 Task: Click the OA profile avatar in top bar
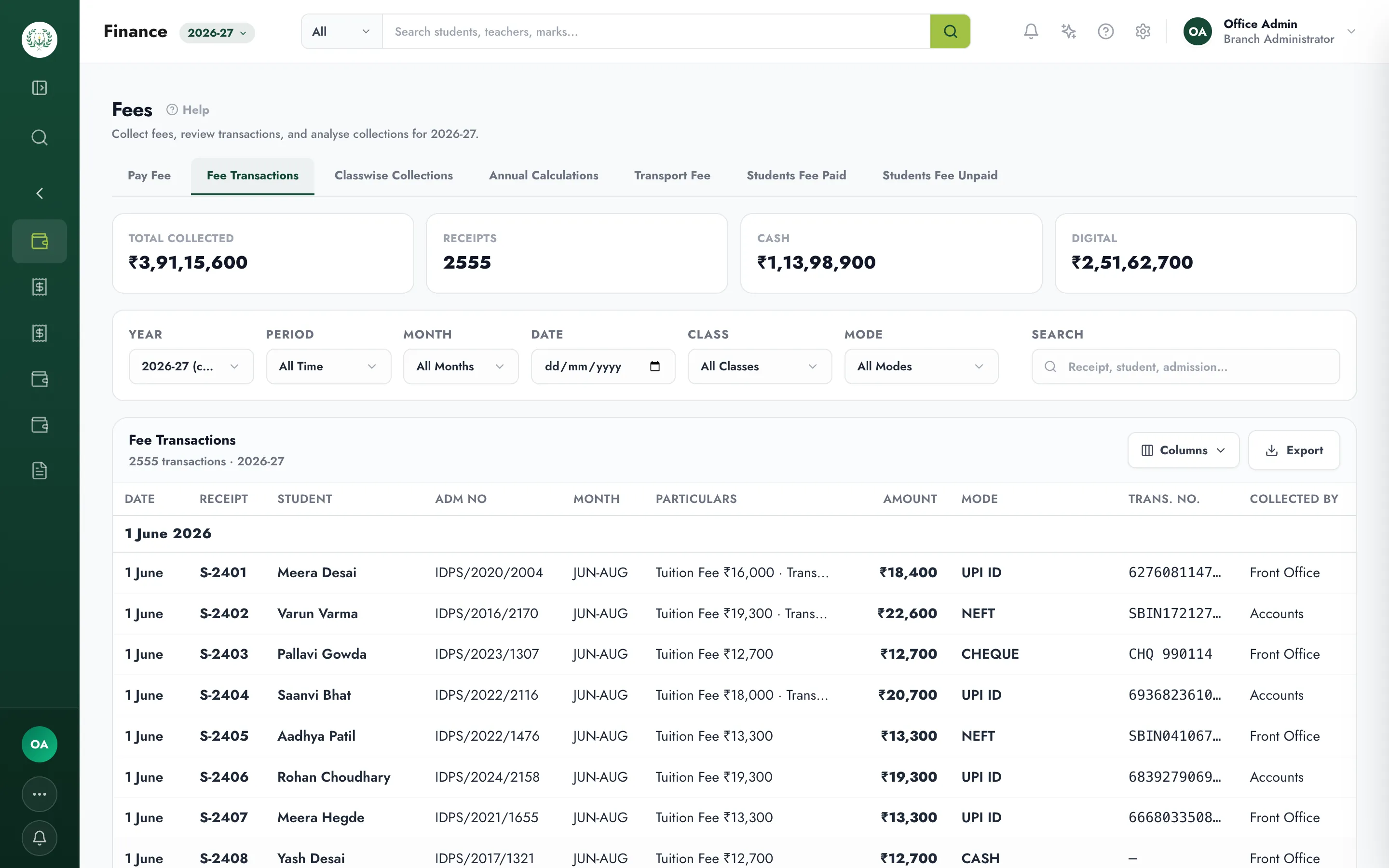click(1198, 31)
